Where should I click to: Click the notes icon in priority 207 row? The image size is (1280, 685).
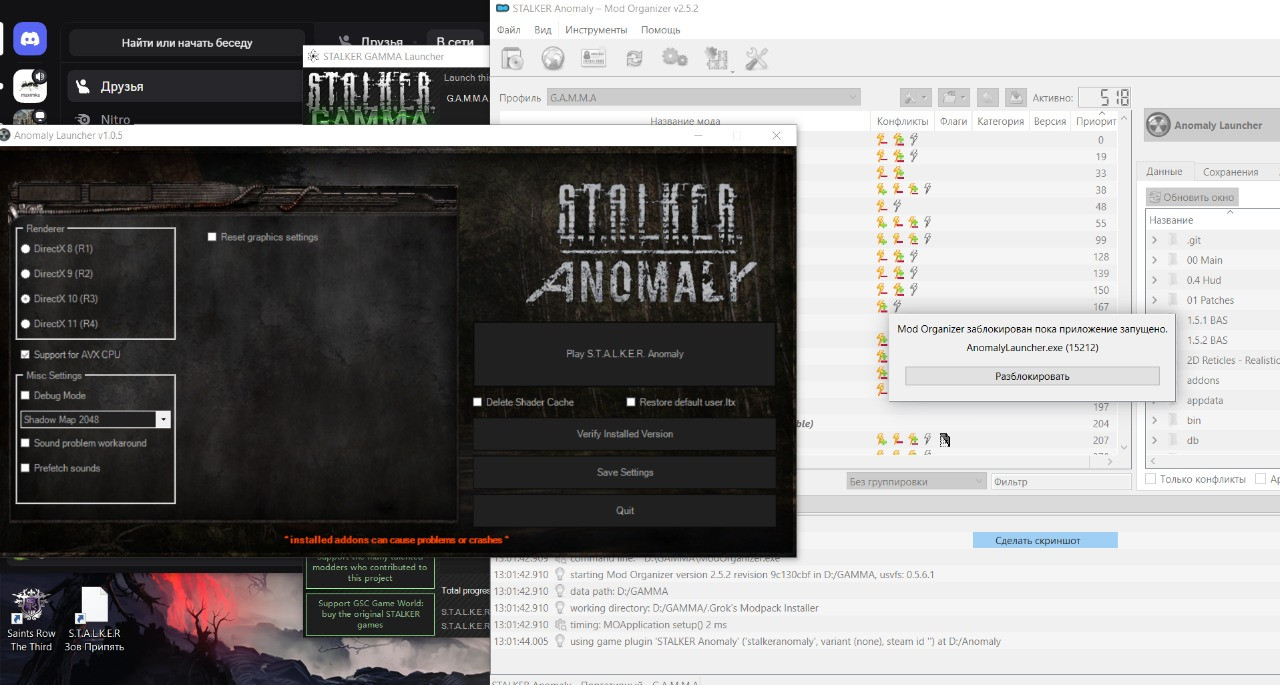pyautogui.click(x=945, y=439)
